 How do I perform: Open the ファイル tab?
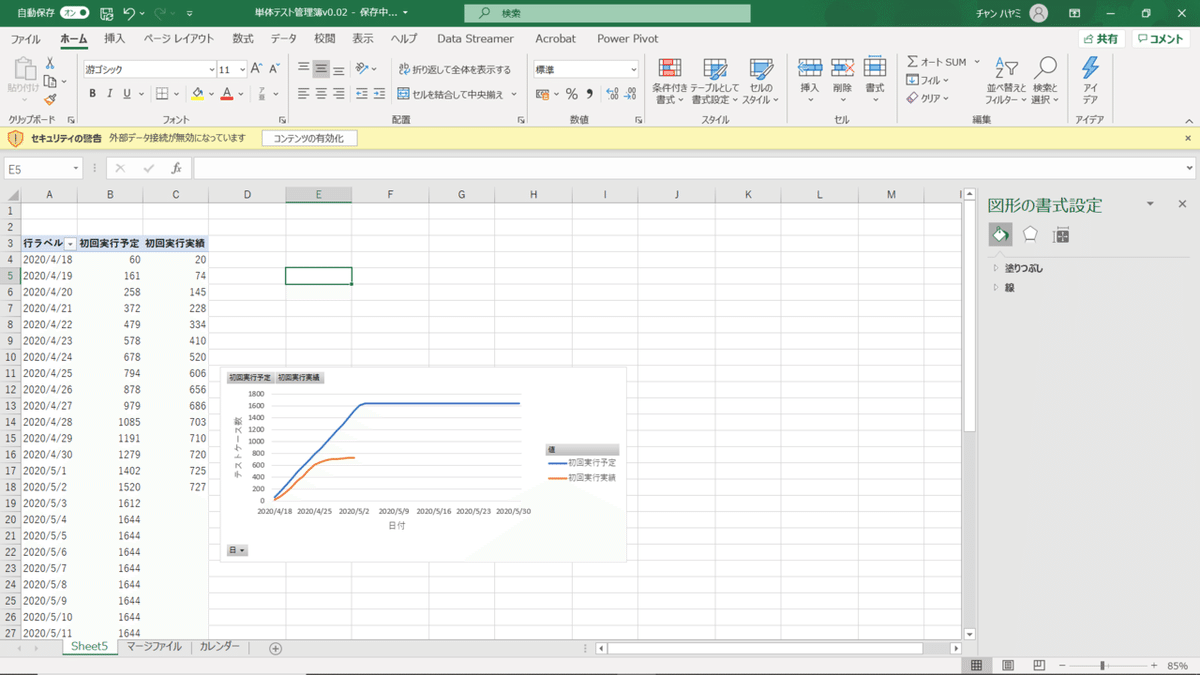point(25,38)
